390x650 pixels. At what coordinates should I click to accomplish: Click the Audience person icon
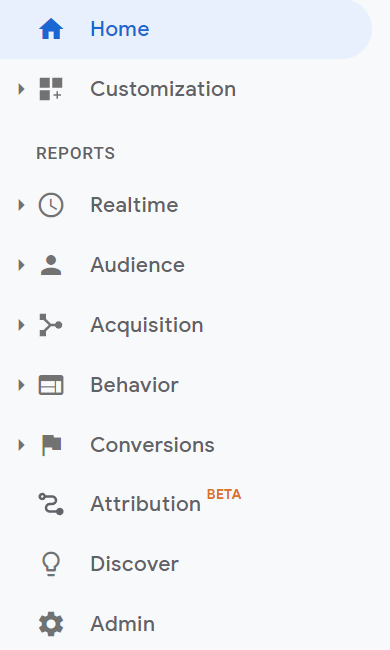click(x=51, y=265)
